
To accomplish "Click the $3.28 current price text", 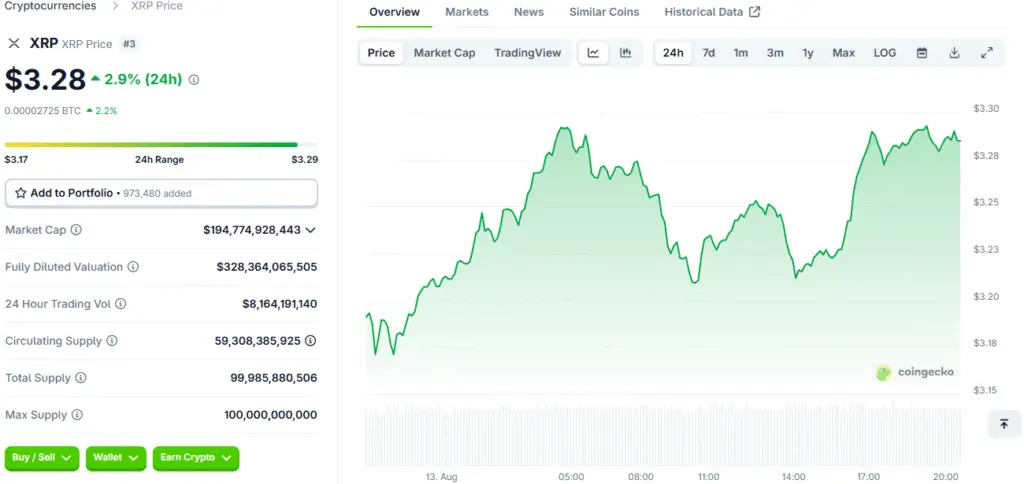I will pos(45,80).
